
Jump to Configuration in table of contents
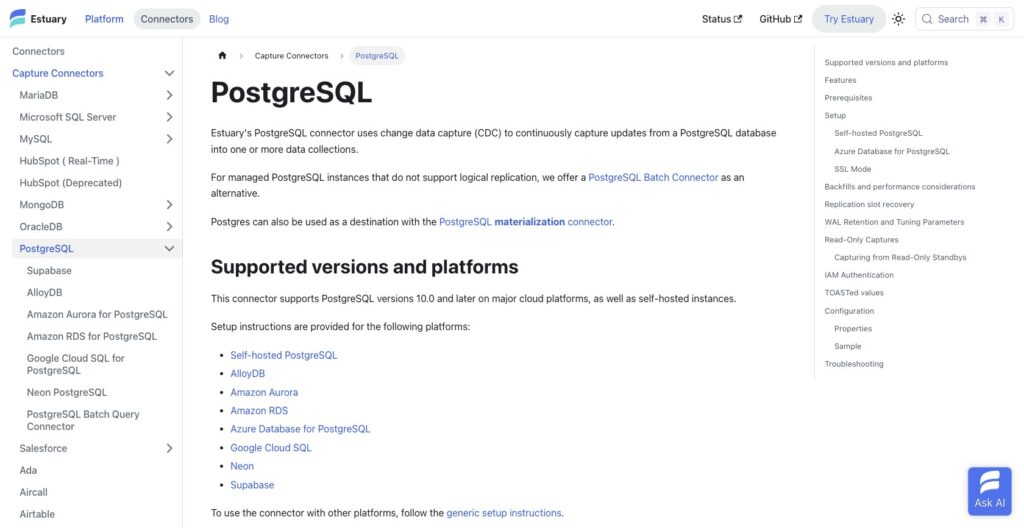point(848,311)
